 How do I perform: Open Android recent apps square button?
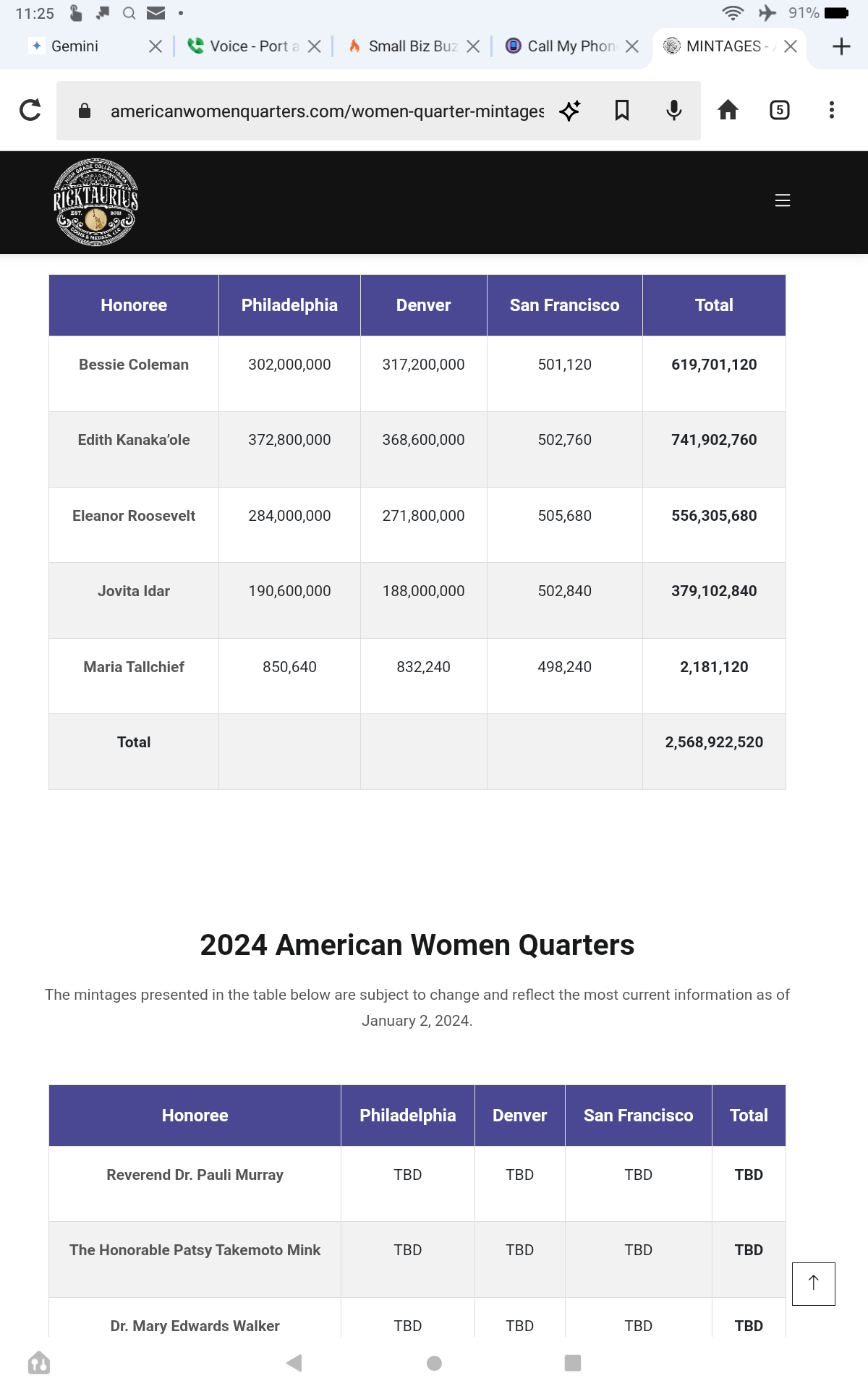573,1363
